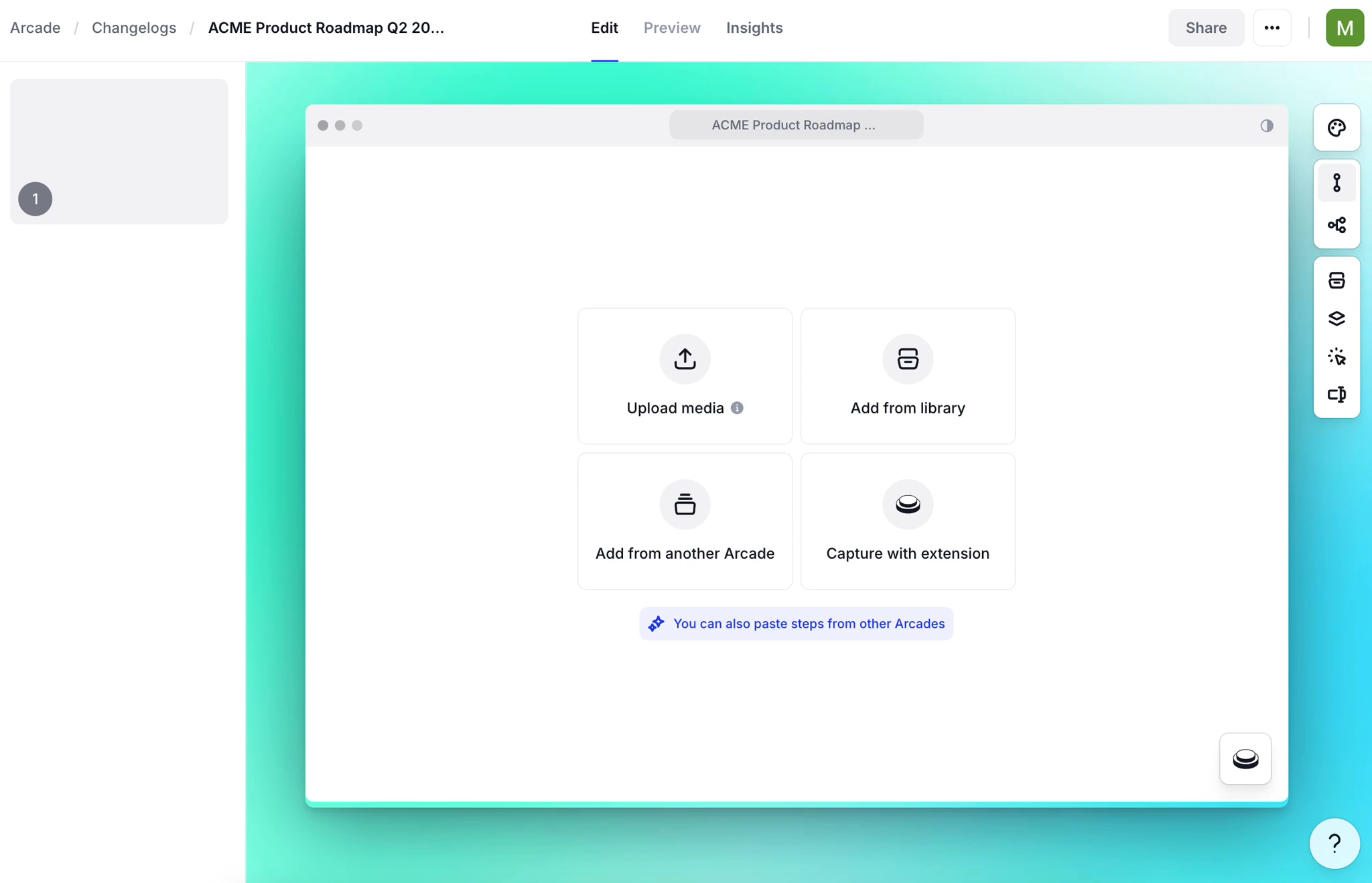The image size is (1372, 883).
Task: Click the floating Arcade capture button
Action: 1245,758
